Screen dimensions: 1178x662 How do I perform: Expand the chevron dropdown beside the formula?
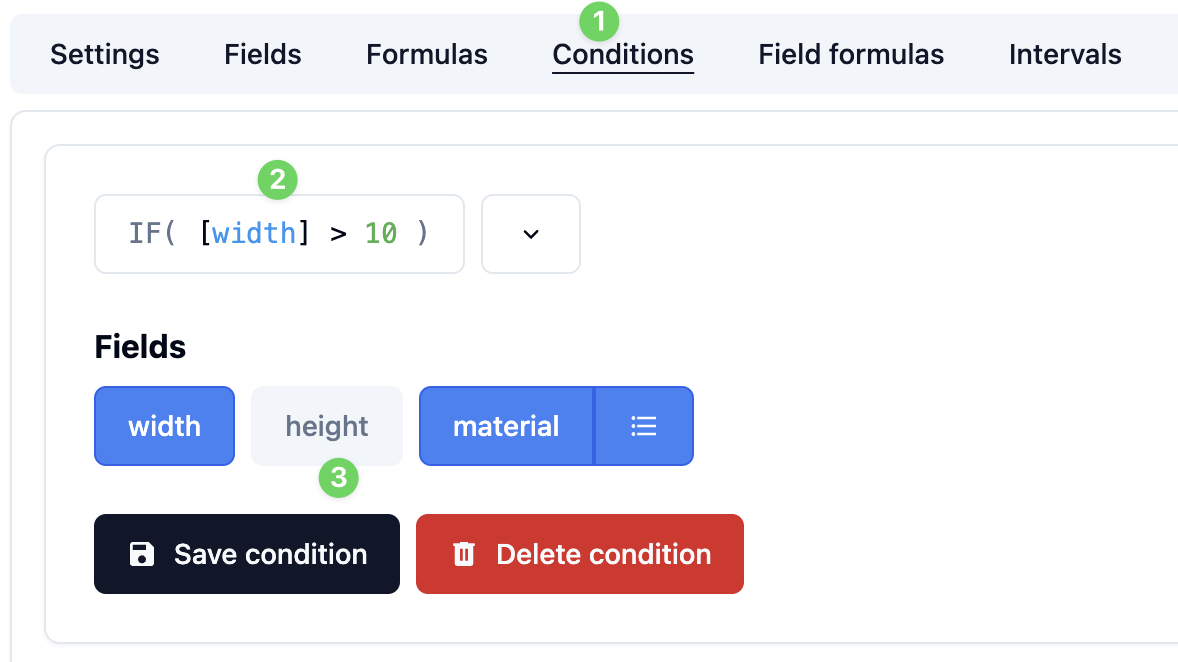531,234
